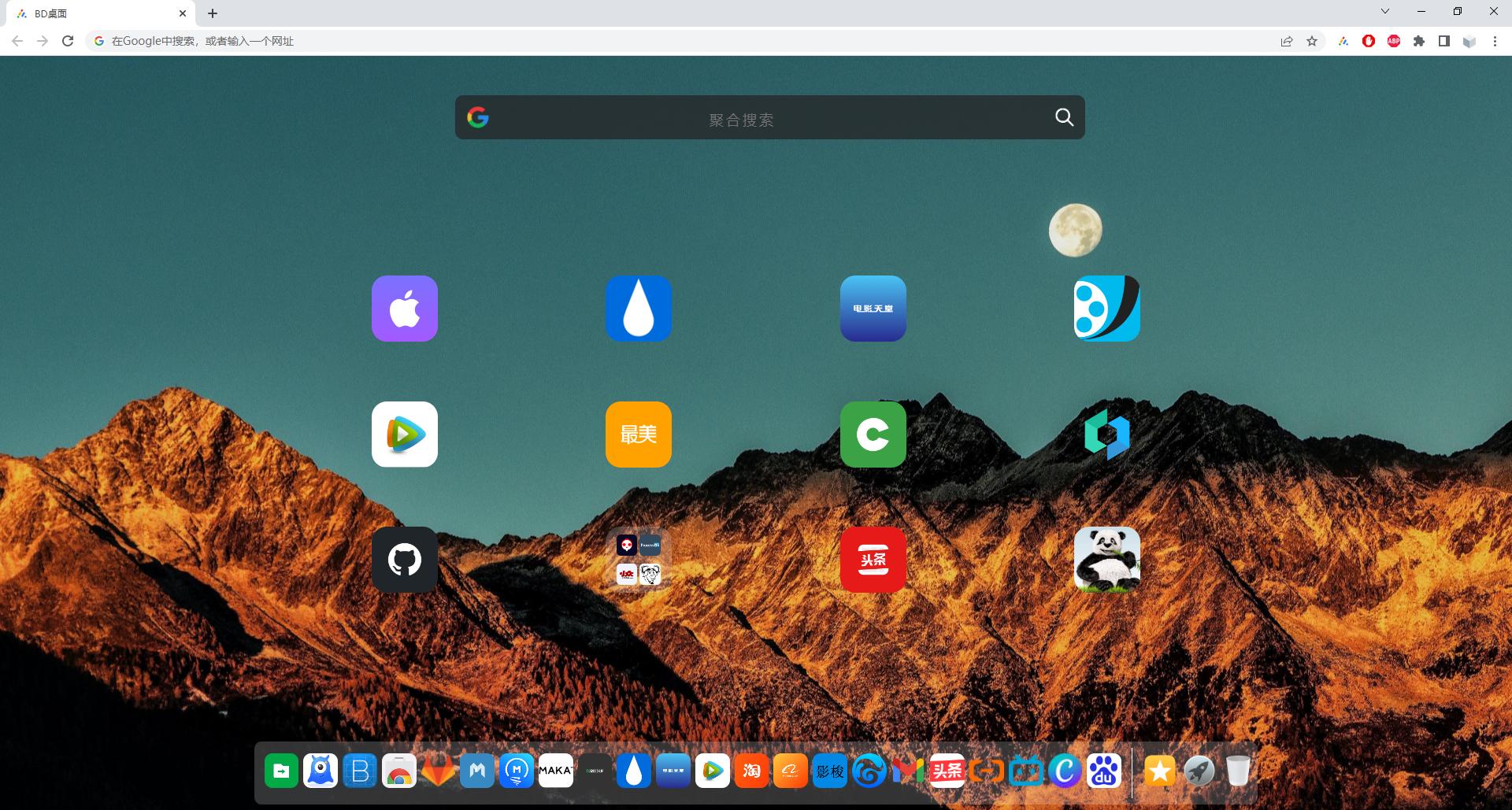Open the trash can in the dock
This screenshot has height=810, width=1512.
click(x=1238, y=771)
